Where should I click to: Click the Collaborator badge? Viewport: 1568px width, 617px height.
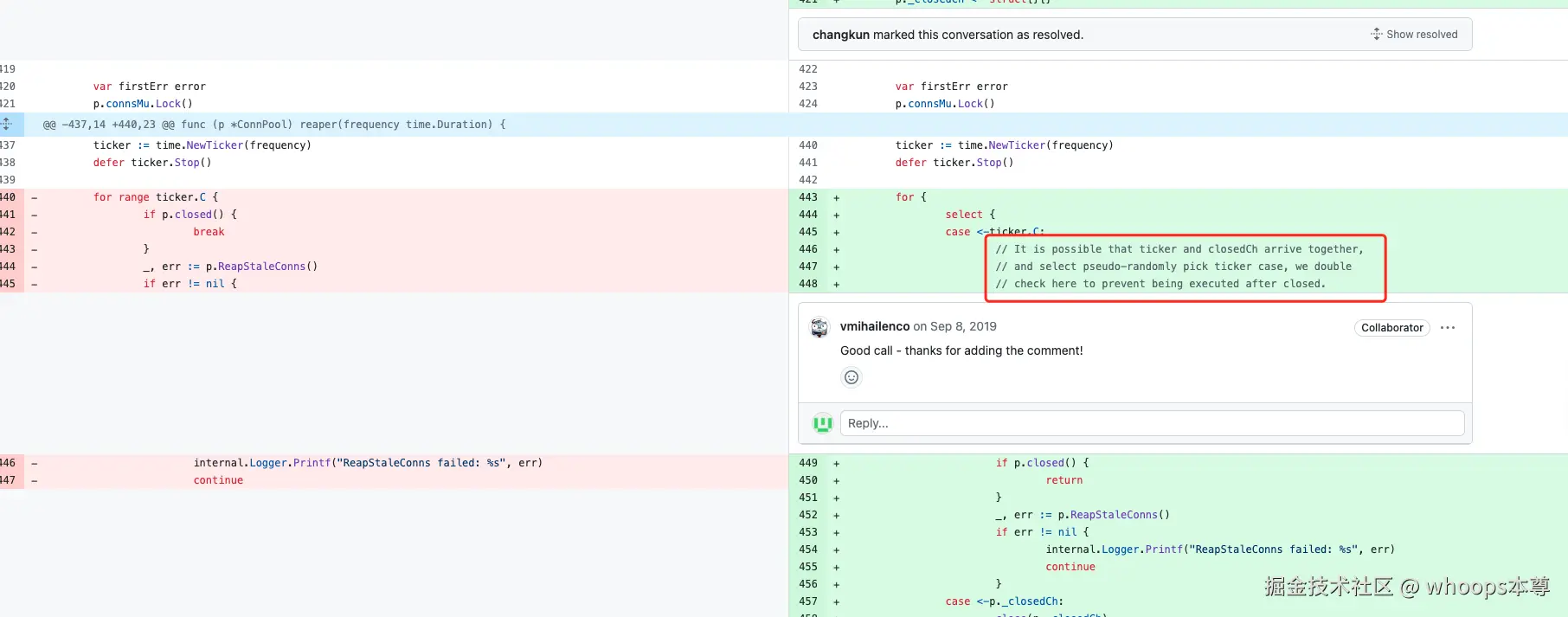(x=1391, y=328)
